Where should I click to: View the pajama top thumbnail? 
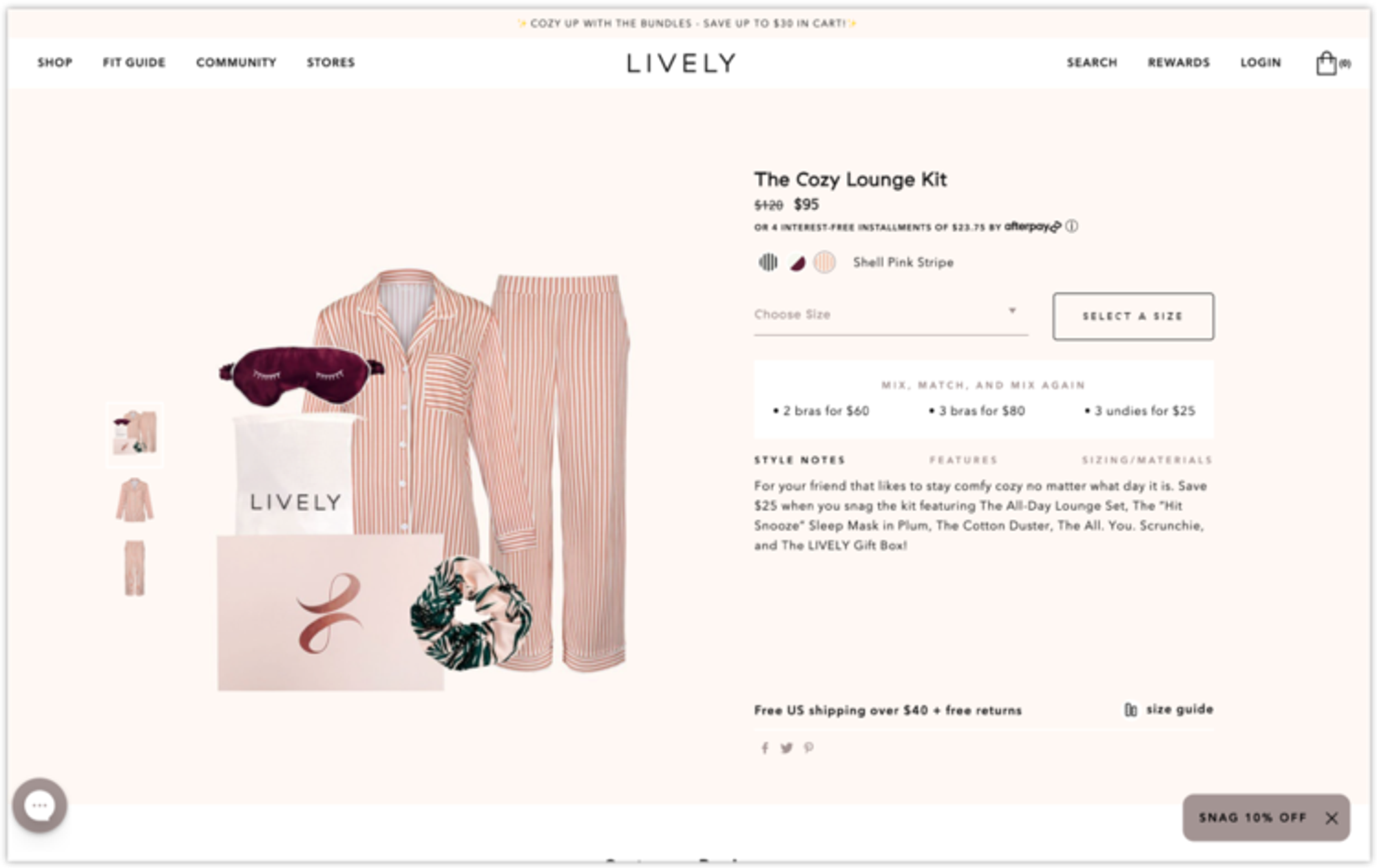(134, 500)
